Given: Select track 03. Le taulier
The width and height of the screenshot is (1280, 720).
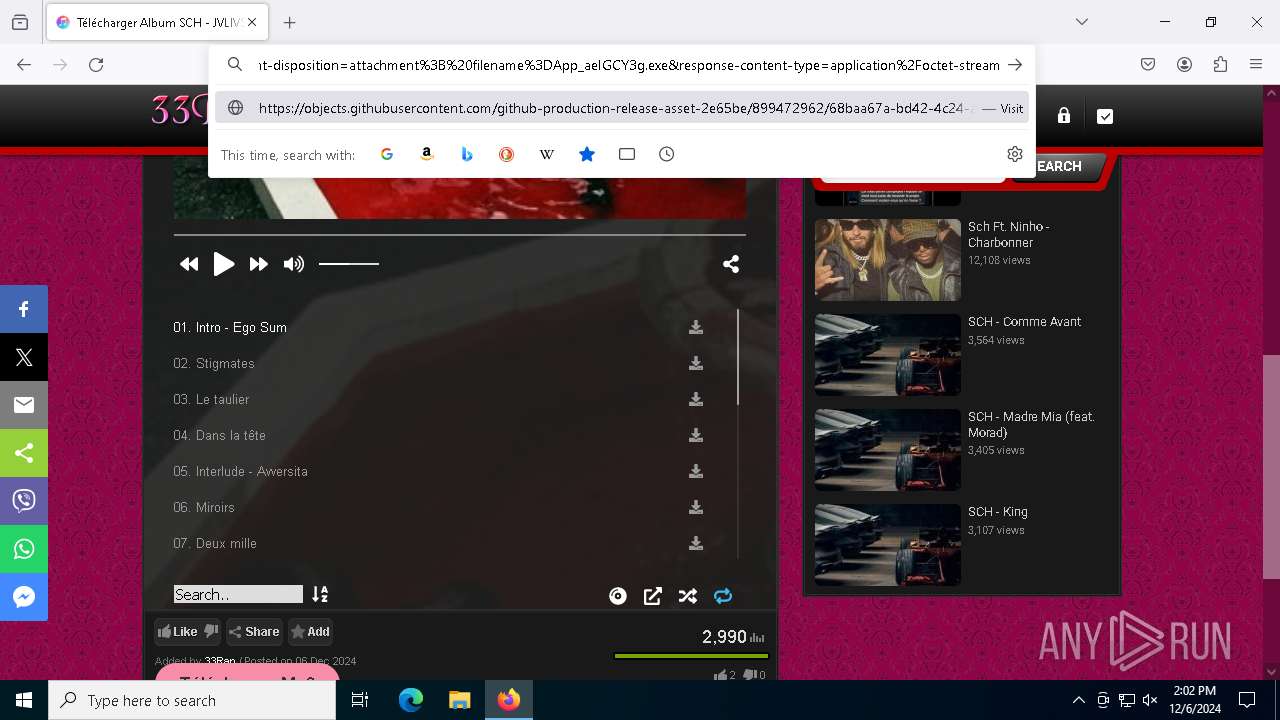Looking at the screenshot, I should [x=211, y=399].
